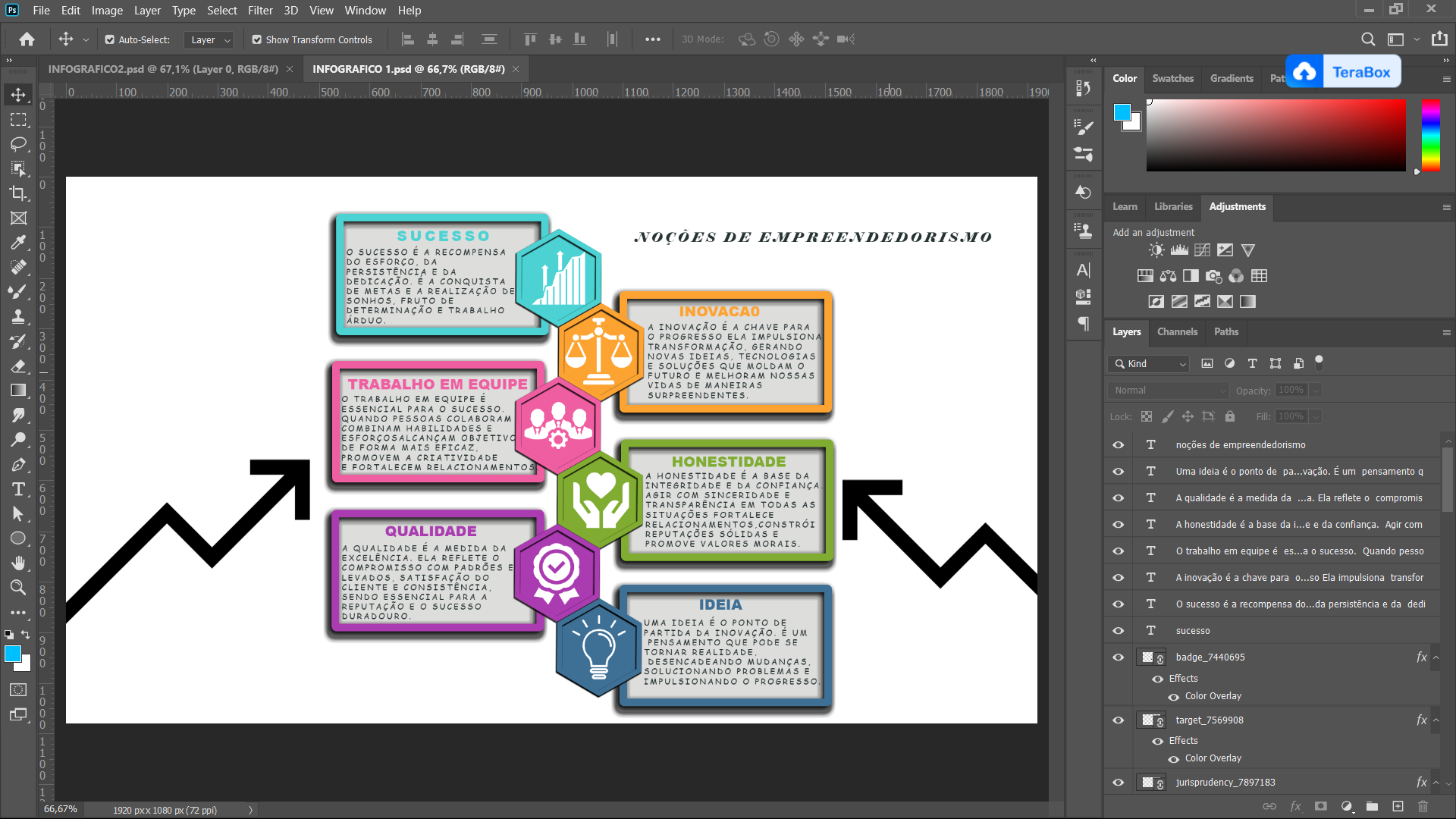1456x819 pixels.
Task: Switch to INFOGRAFICO2.psd document tab
Action: point(163,69)
